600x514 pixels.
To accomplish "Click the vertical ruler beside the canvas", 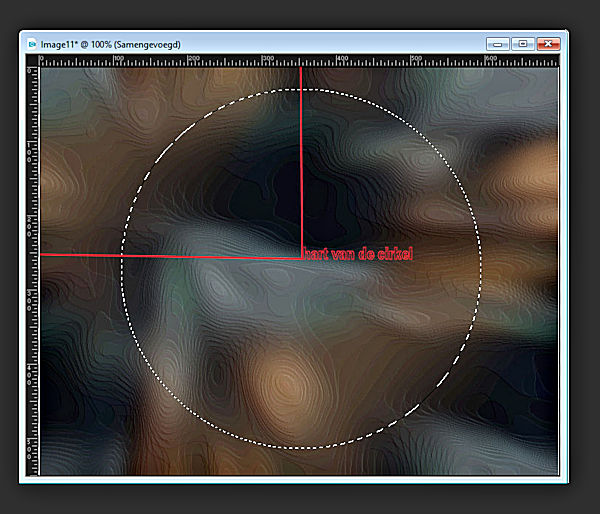I will click(x=33, y=271).
